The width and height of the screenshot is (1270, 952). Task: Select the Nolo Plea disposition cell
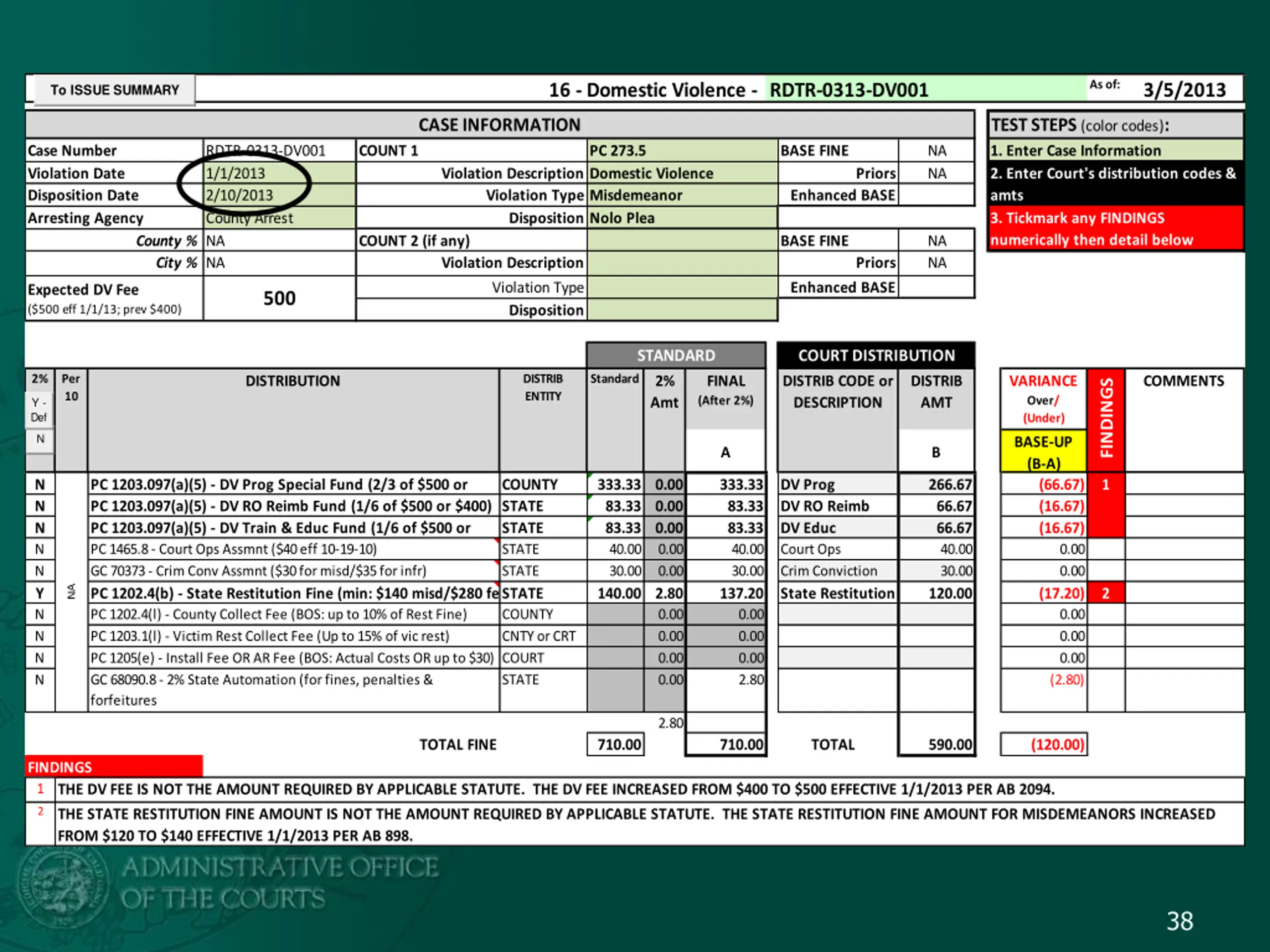tap(682, 218)
